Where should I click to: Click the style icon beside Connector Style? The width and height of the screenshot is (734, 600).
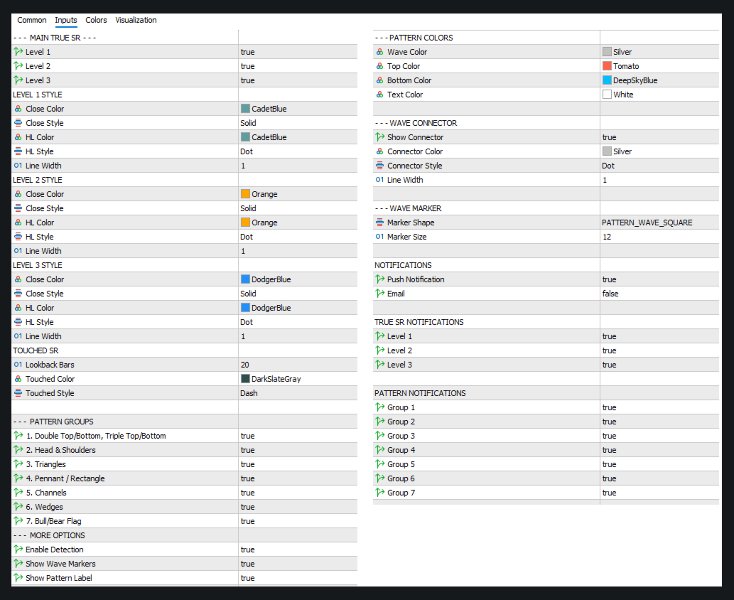(x=380, y=165)
